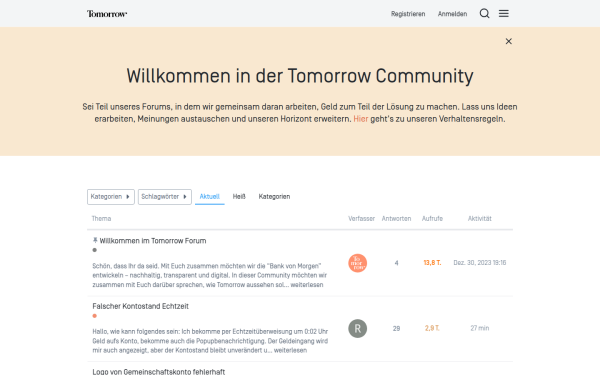Click the 27 min activity time
600x375 pixels.
coord(479,328)
